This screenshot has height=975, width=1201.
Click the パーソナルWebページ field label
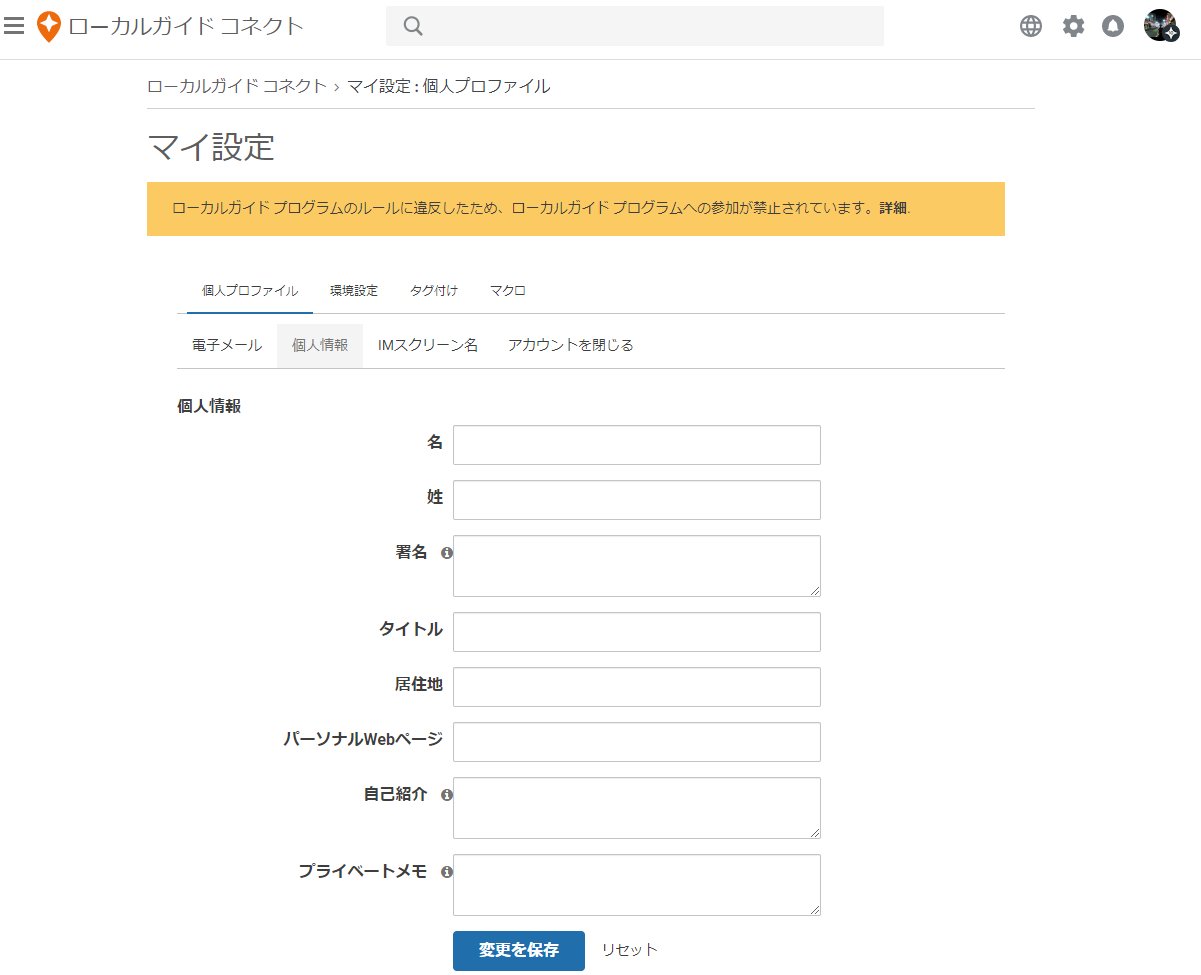click(363, 739)
